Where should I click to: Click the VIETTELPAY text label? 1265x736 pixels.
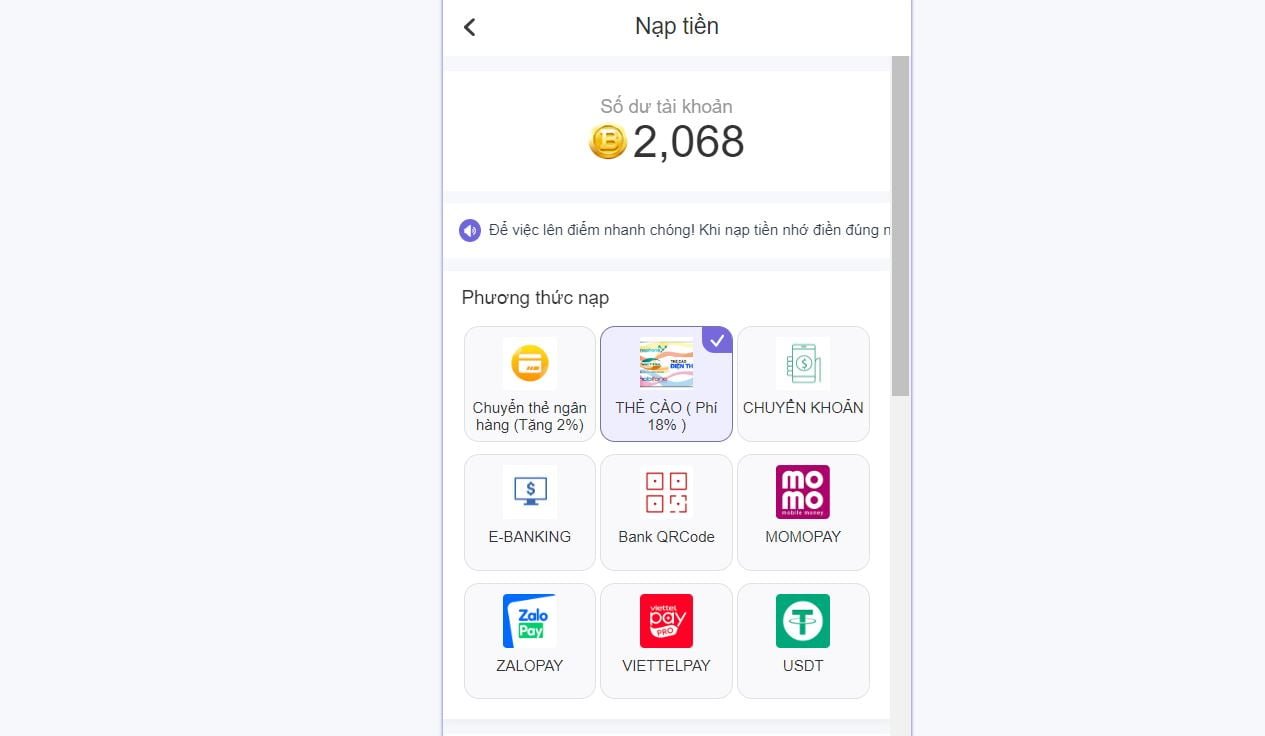tap(666, 665)
